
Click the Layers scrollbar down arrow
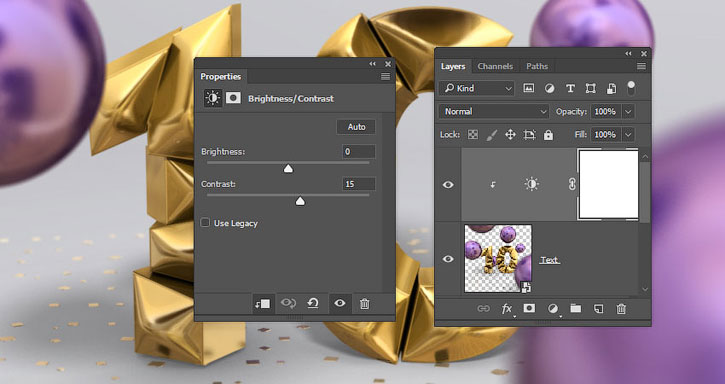pyautogui.click(x=645, y=289)
